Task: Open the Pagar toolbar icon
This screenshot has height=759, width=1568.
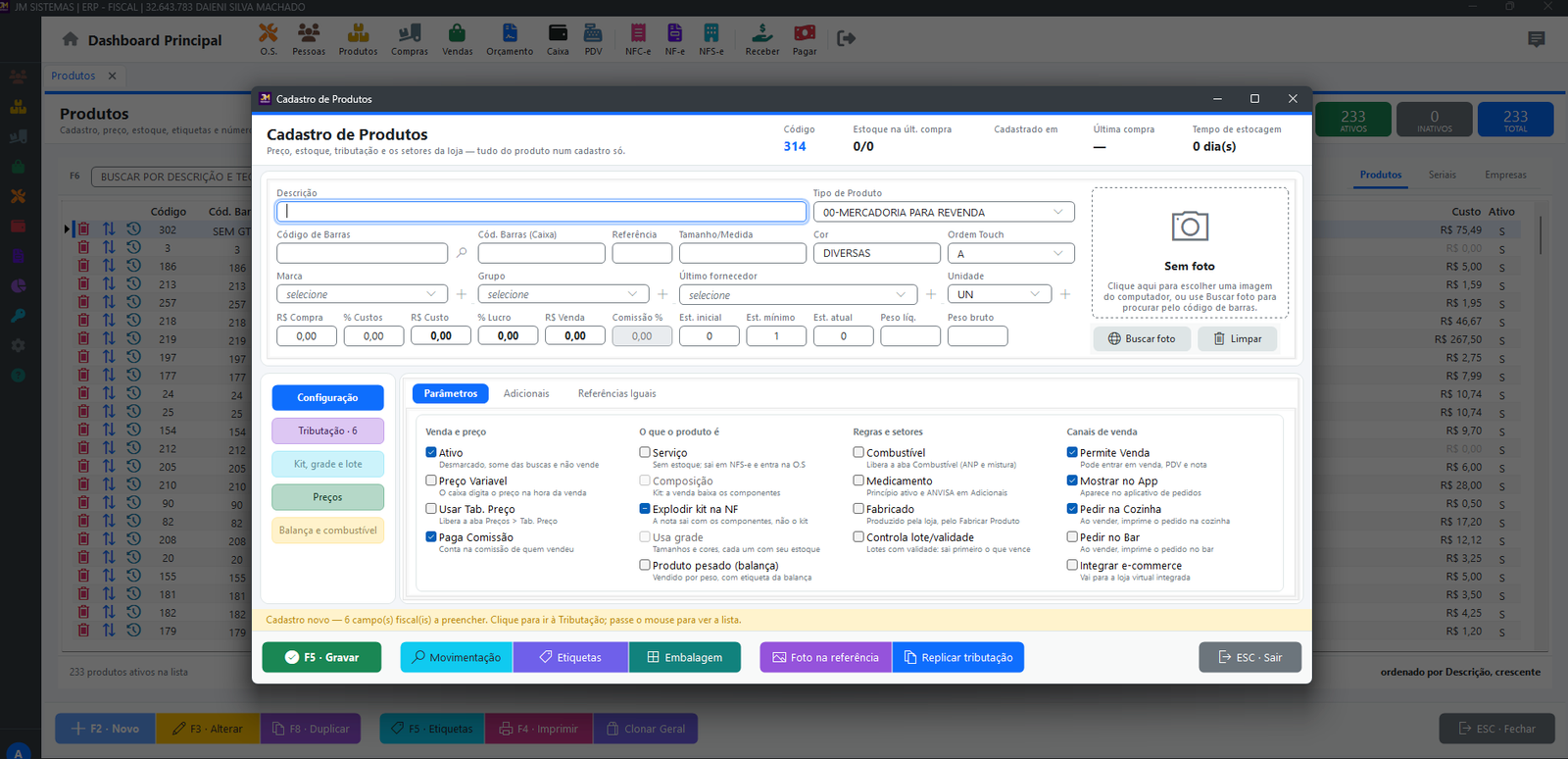Action: click(805, 39)
